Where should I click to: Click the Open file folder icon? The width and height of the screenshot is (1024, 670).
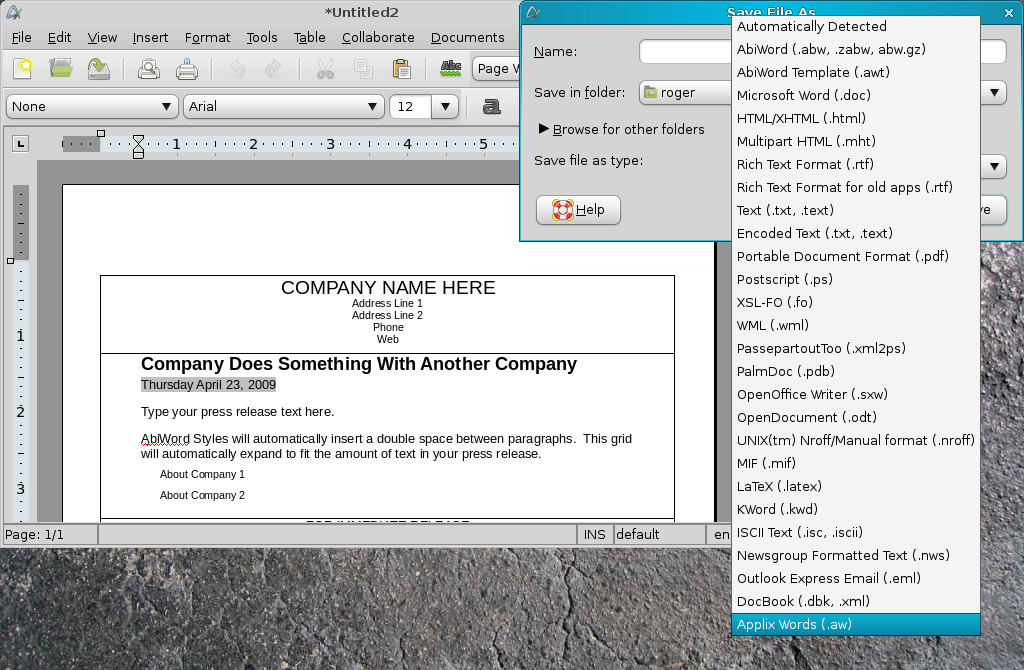click(x=61, y=69)
